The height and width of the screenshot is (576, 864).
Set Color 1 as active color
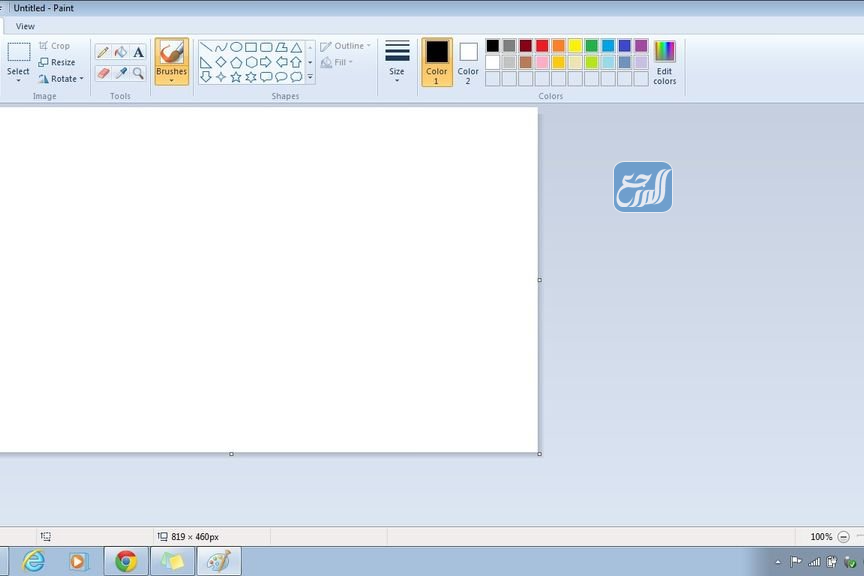click(437, 60)
